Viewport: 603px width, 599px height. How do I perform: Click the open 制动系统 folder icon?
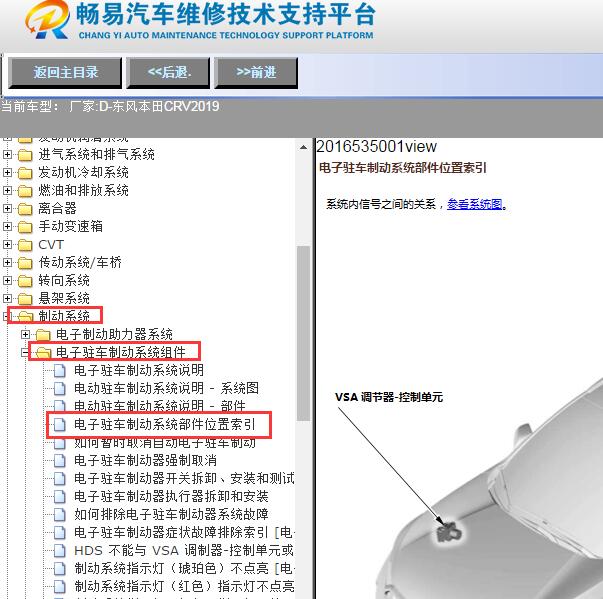click(x=26, y=316)
